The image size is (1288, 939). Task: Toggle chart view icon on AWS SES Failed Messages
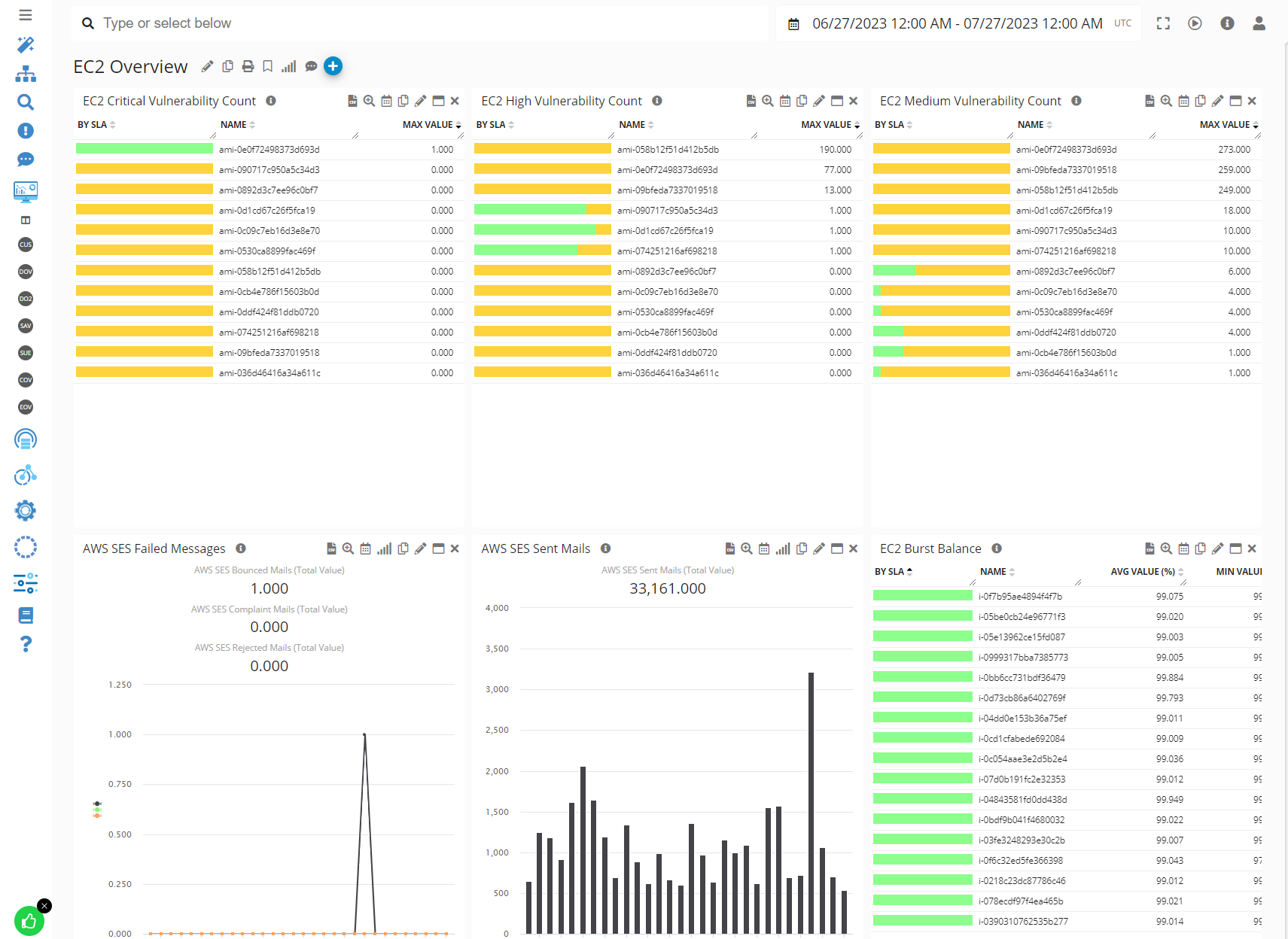[x=384, y=549]
